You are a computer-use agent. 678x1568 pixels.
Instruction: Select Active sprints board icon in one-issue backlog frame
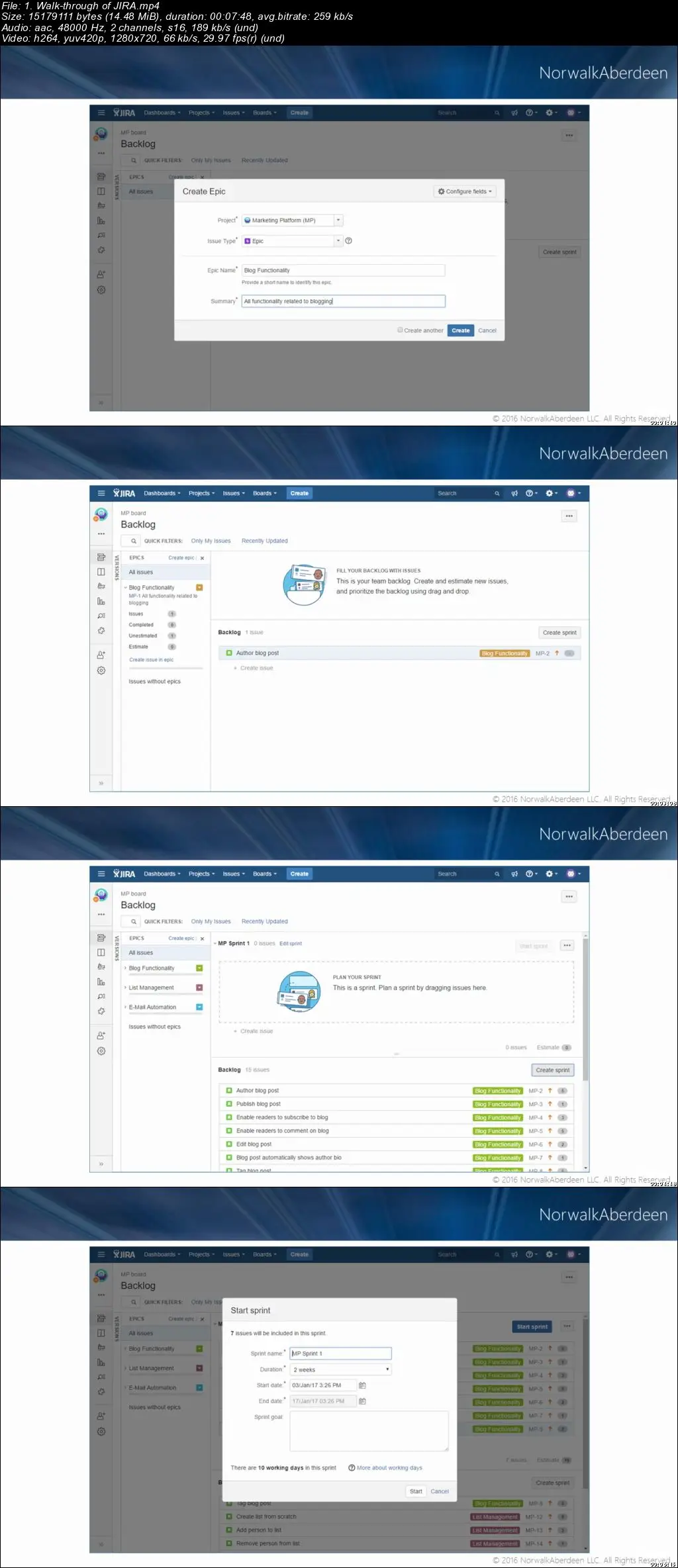click(x=101, y=572)
